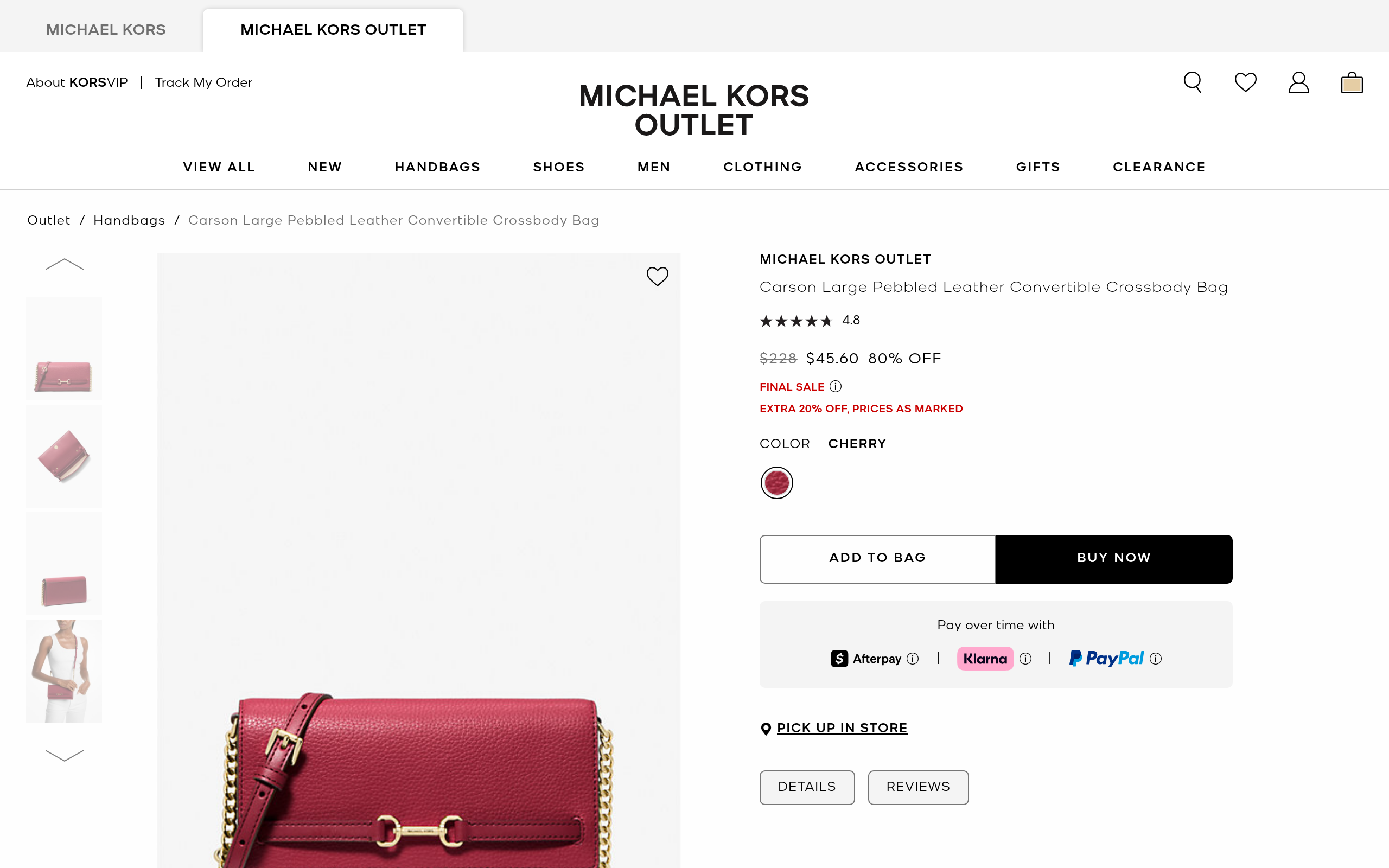Select the Cherry color swatch

(776, 483)
